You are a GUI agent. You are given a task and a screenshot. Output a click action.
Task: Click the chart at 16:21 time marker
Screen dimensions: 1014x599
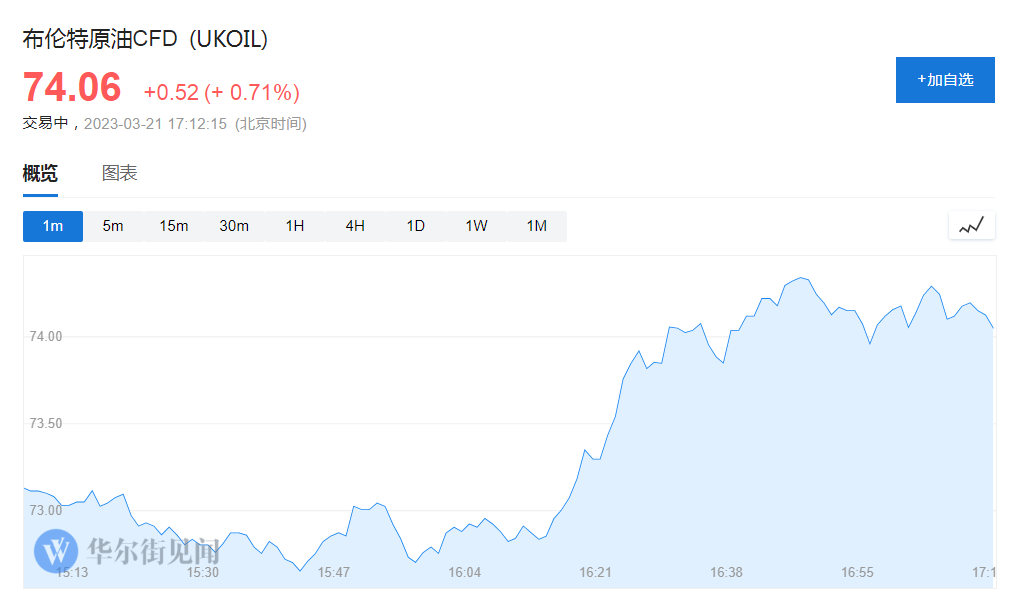[596, 572]
